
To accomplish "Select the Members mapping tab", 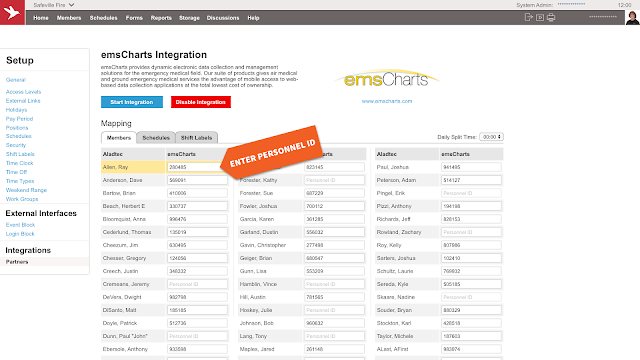I will (x=119, y=138).
